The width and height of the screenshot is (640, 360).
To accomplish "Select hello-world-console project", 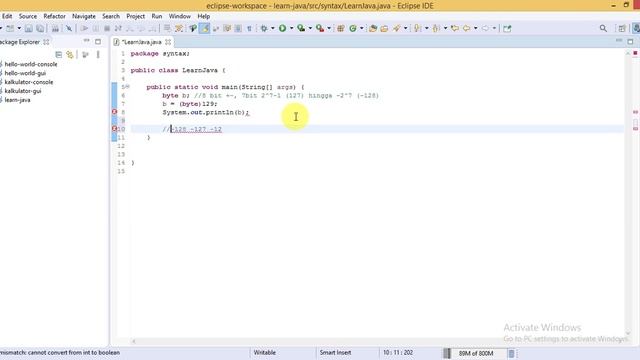I will 31,64.
